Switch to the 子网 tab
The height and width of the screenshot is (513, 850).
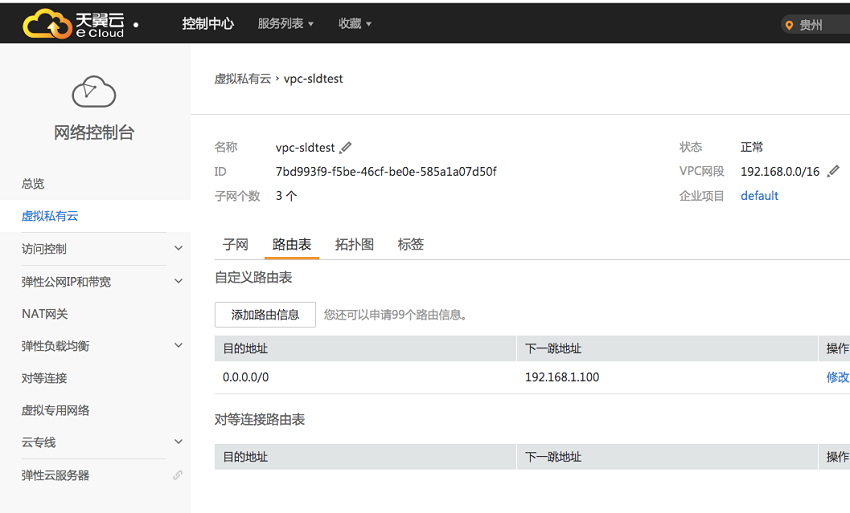pos(235,245)
